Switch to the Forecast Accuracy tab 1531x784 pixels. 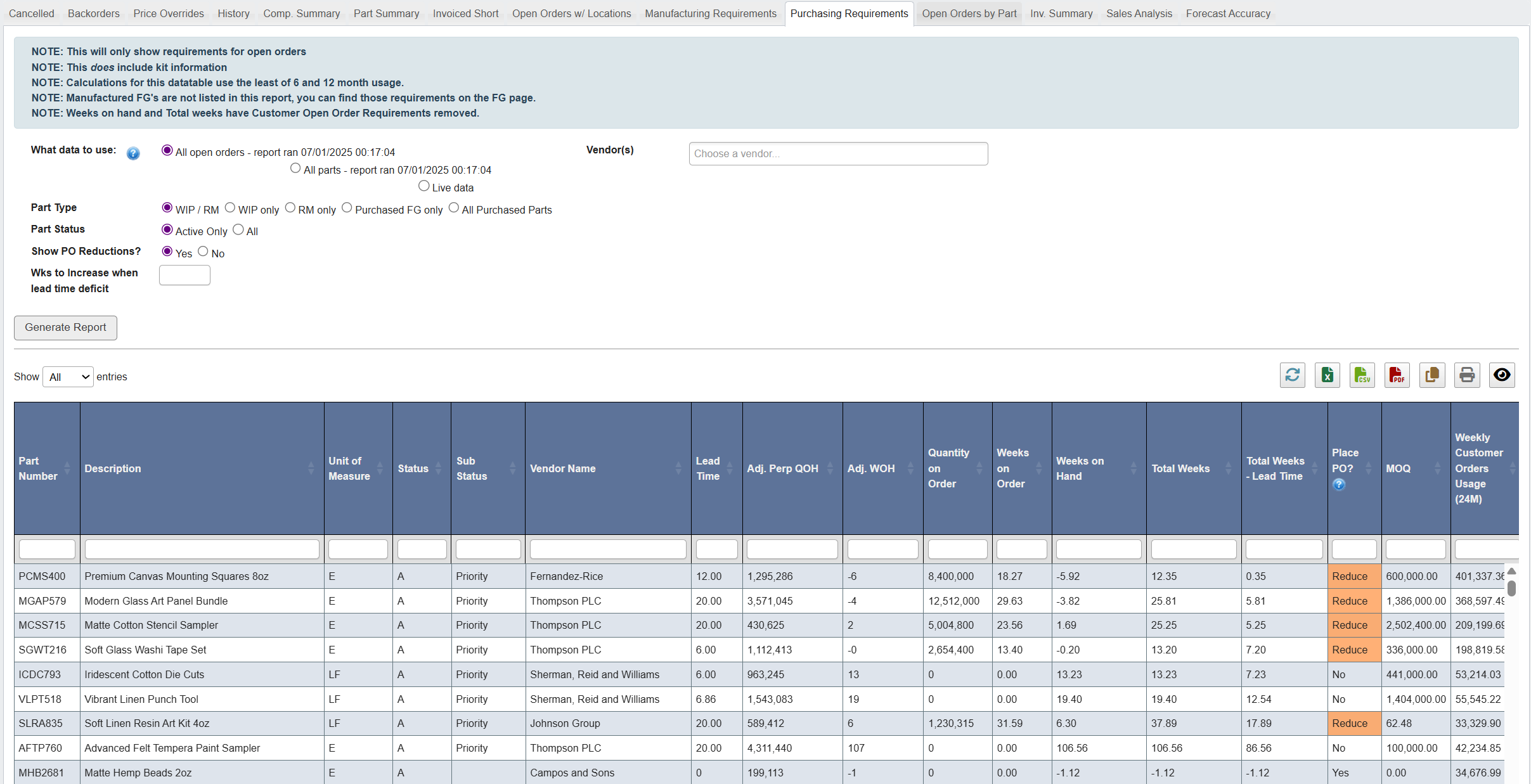1227,13
